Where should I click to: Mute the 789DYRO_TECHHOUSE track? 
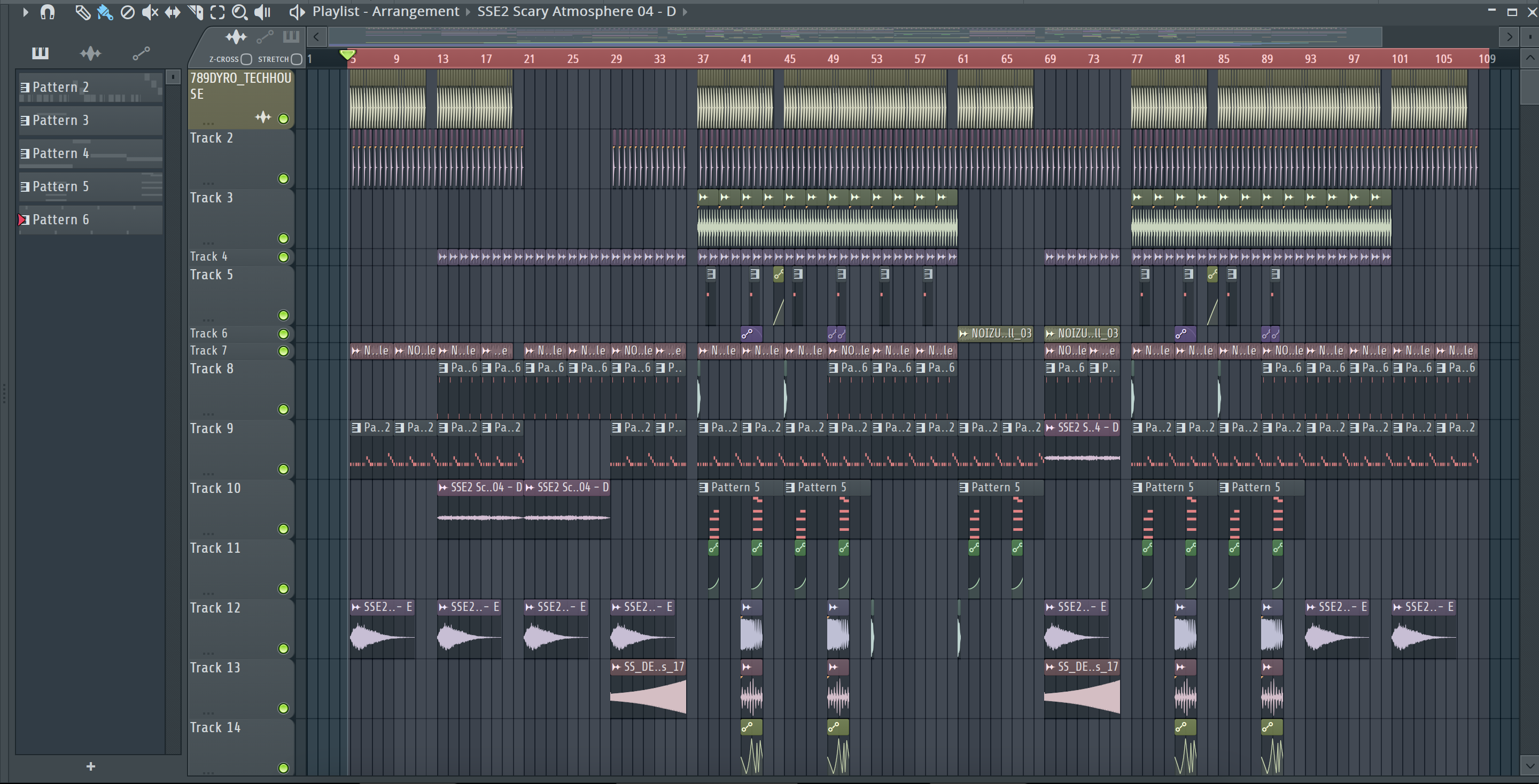point(284,119)
